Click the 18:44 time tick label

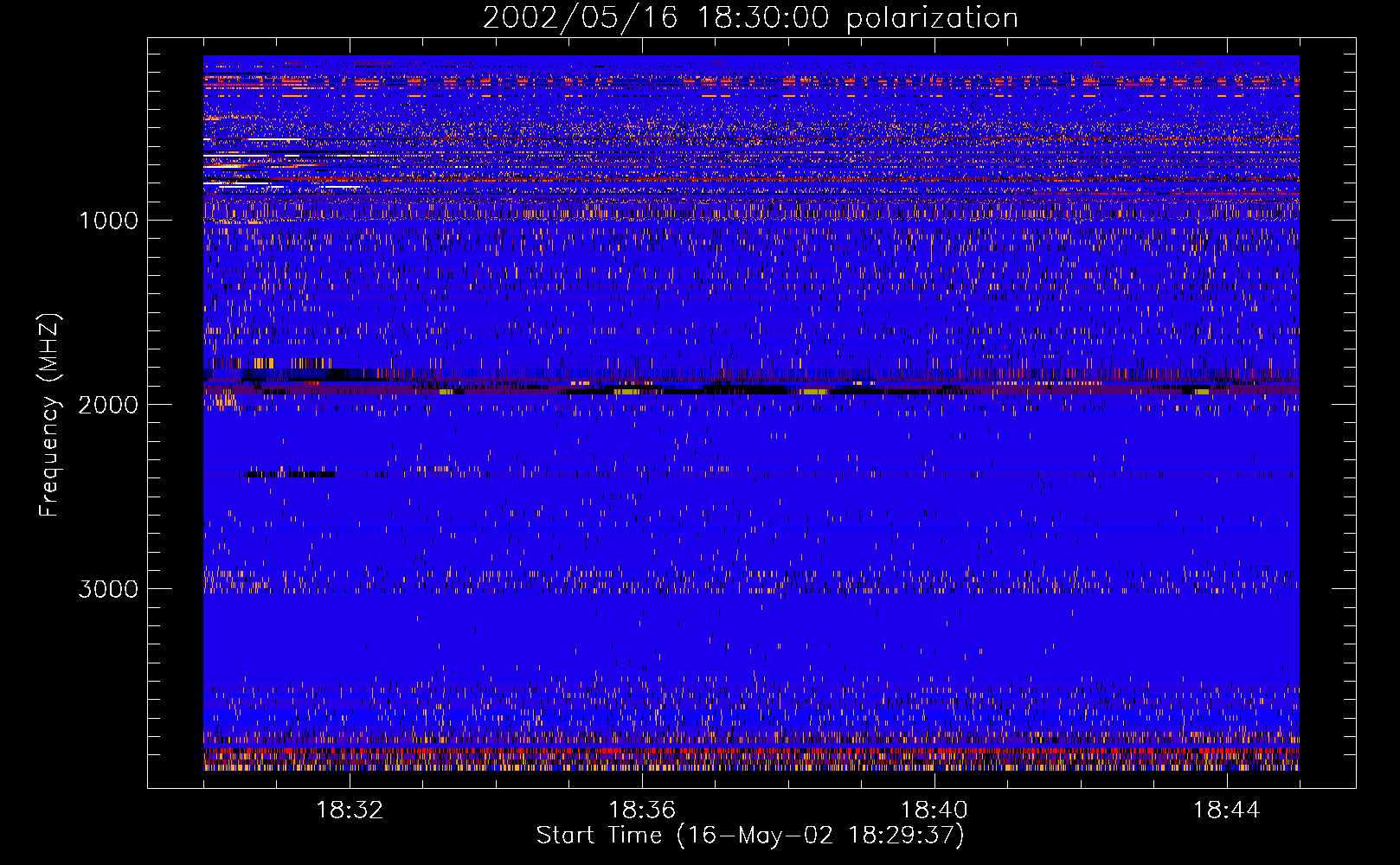[1226, 811]
